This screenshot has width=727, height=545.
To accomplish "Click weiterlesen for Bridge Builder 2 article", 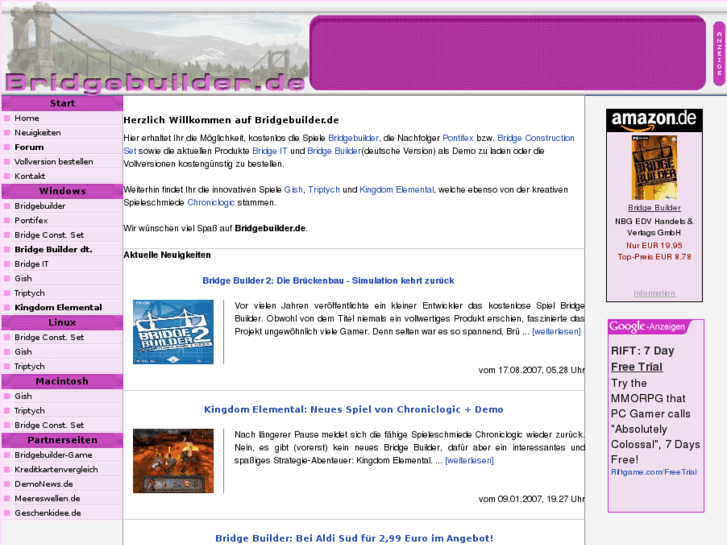I will [556, 332].
